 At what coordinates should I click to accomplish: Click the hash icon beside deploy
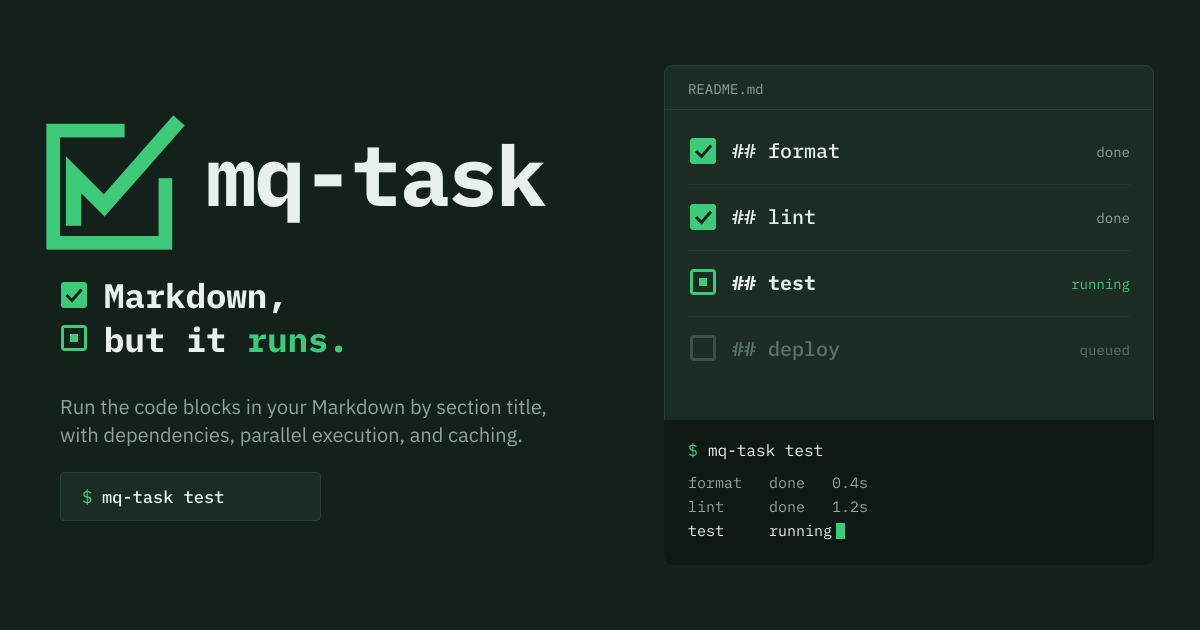tap(744, 349)
